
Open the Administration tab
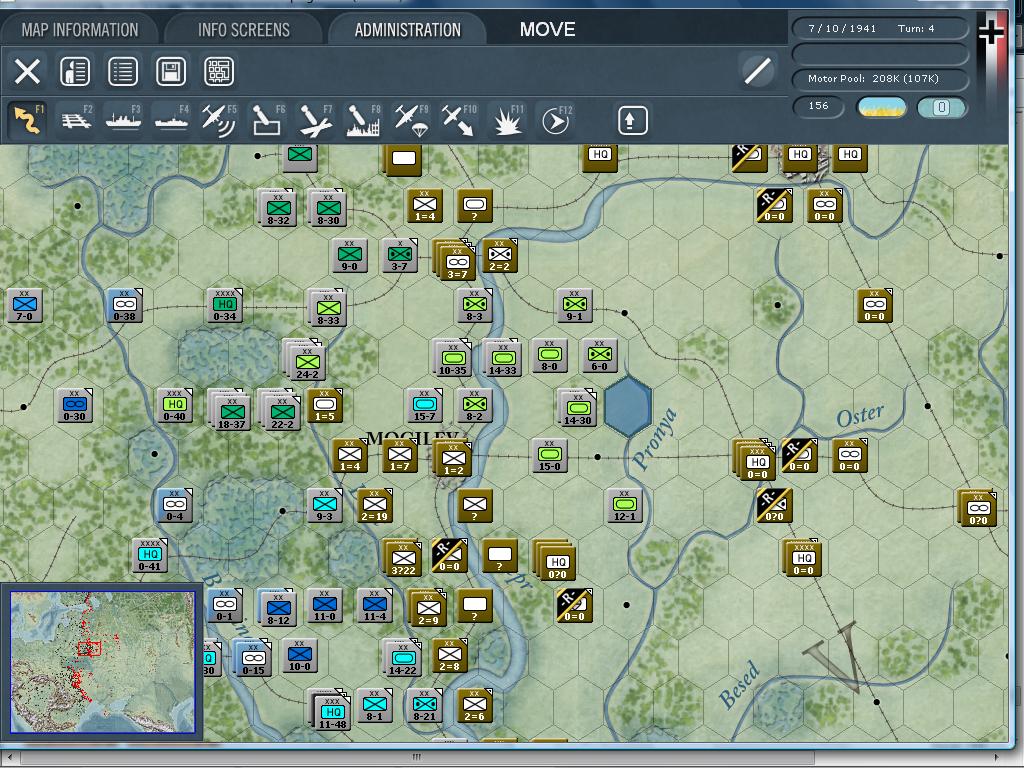click(408, 30)
